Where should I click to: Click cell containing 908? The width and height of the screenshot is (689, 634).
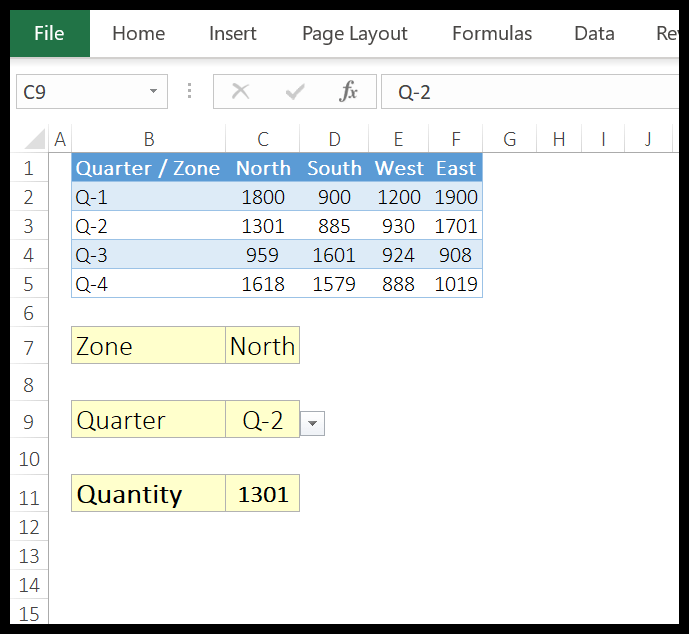click(456, 255)
